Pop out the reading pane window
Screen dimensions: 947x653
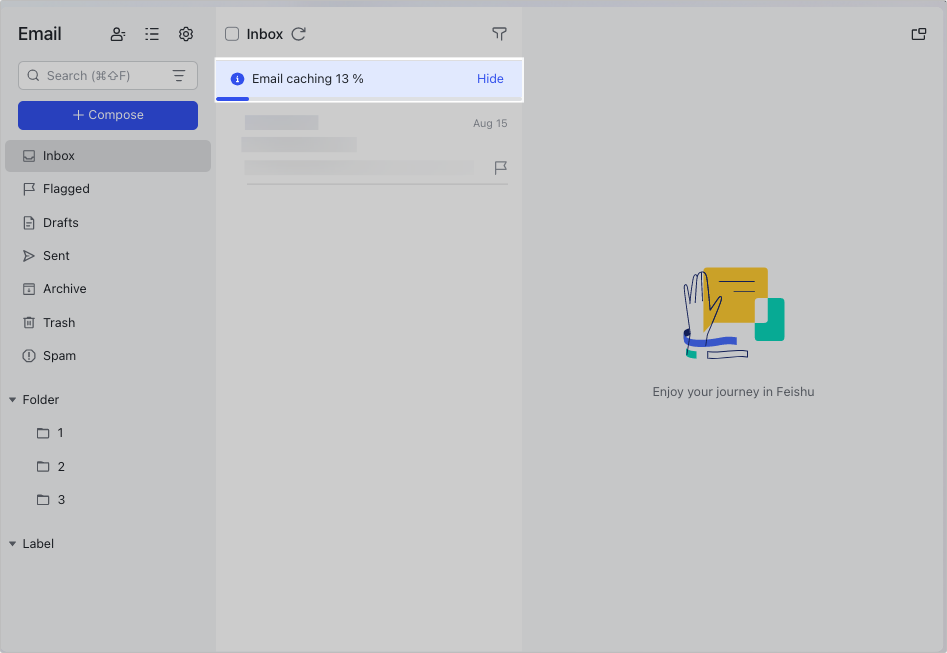918,33
